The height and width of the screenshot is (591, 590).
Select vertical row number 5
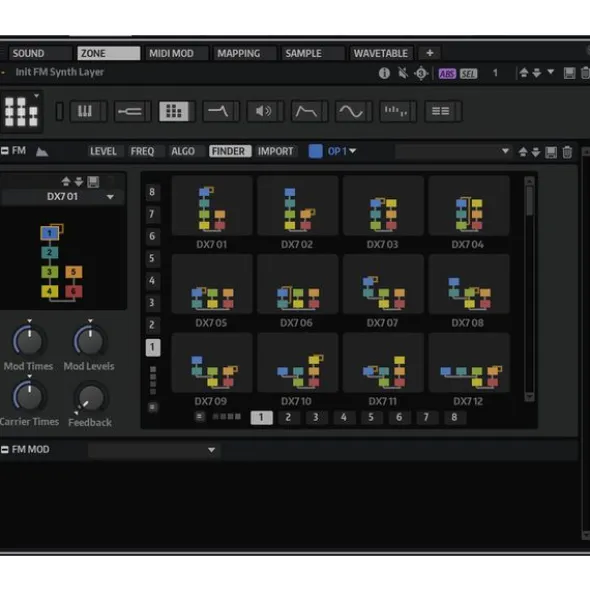pyautogui.click(x=152, y=259)
